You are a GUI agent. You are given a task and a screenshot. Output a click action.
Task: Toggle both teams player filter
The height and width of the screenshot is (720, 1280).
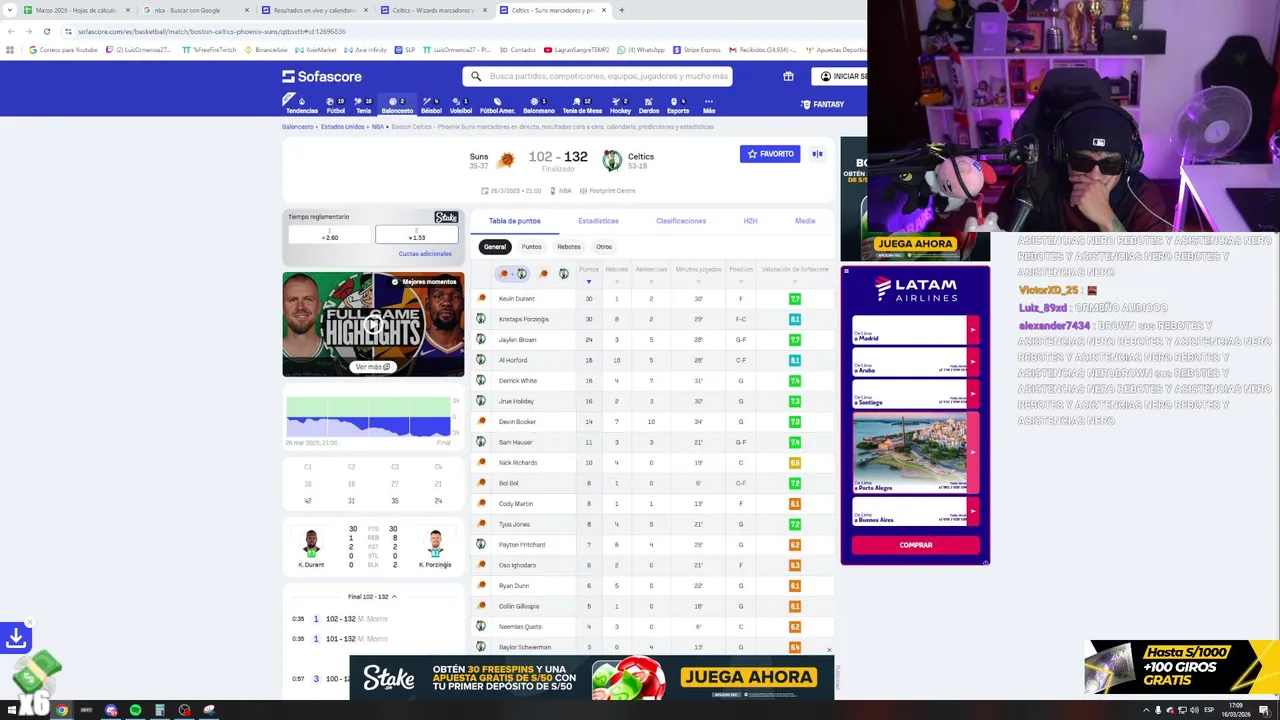[513, 273]
